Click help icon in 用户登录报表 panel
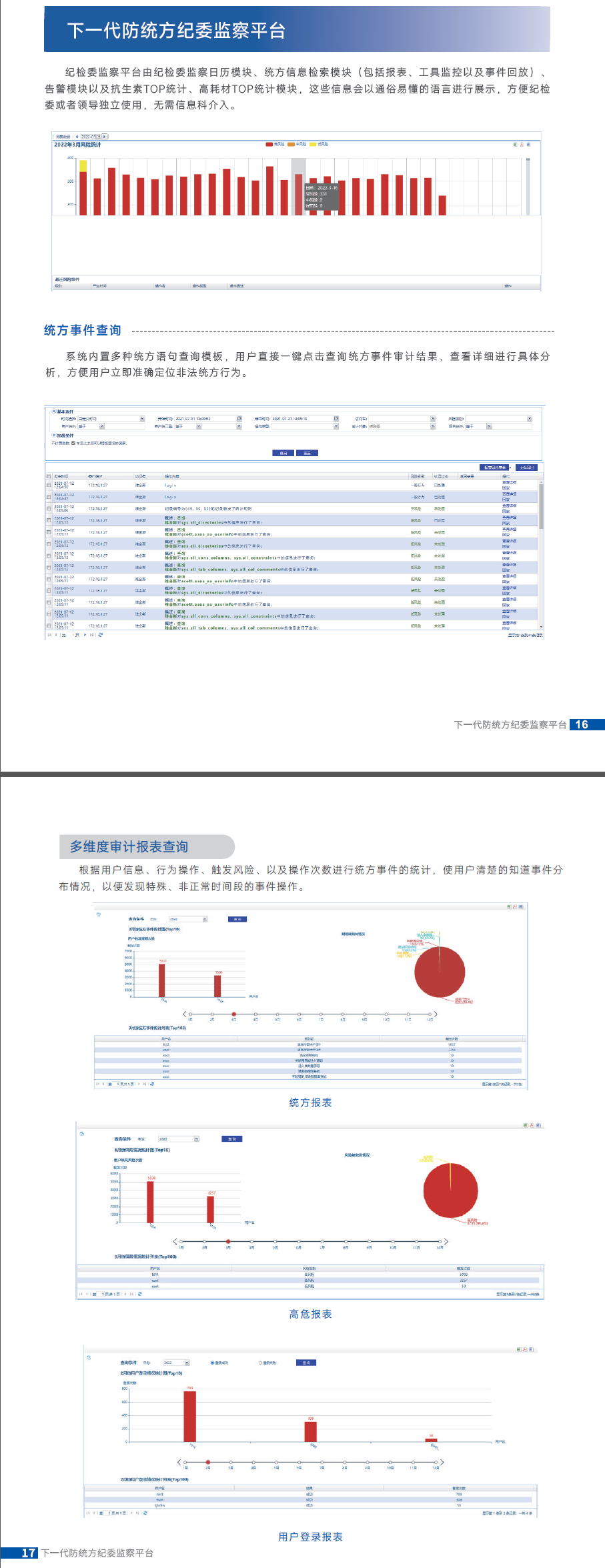 pos(89,1357)
